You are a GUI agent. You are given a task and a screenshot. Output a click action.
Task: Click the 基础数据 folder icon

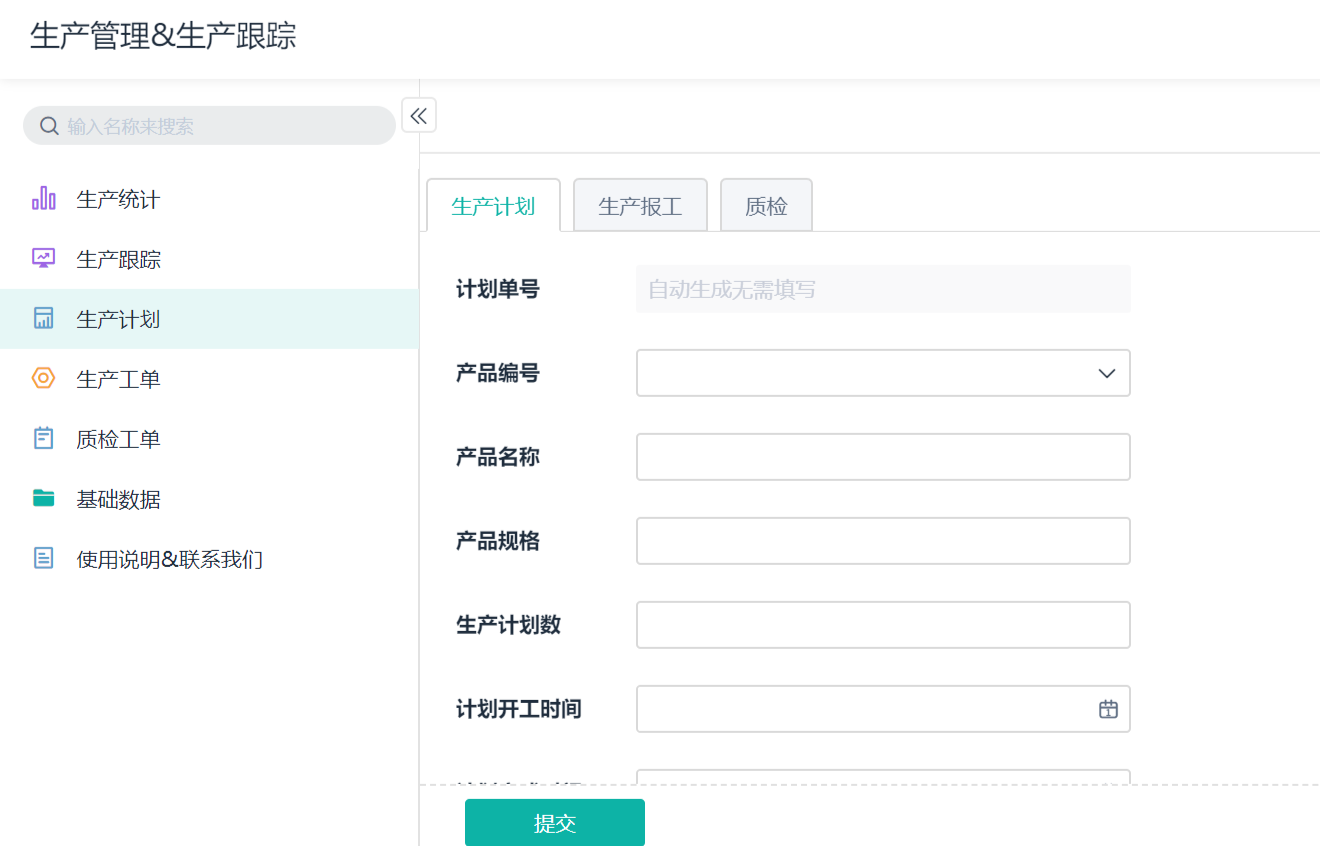pyautogui.click(x=43, y=499)
